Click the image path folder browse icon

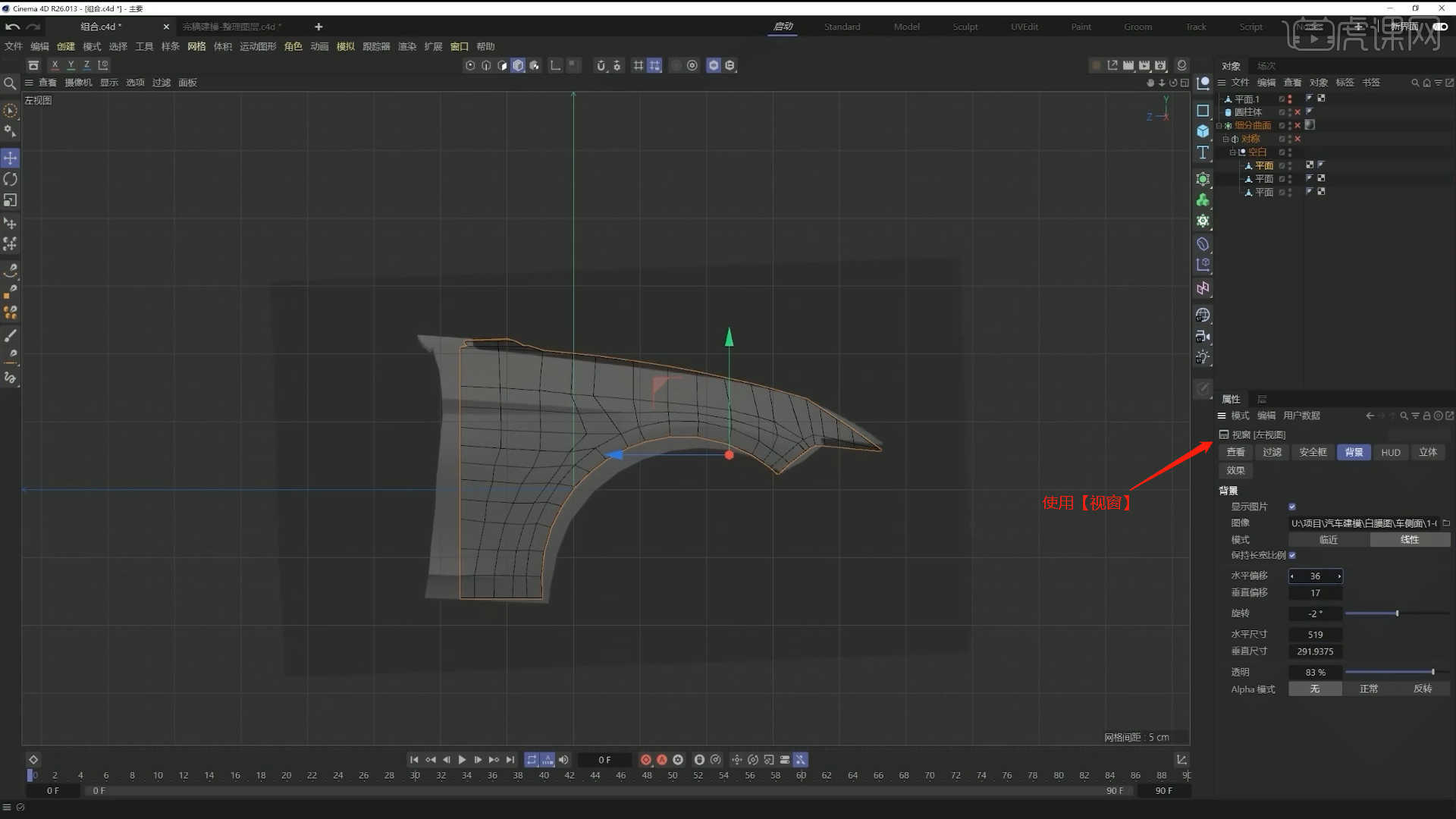1446,523
